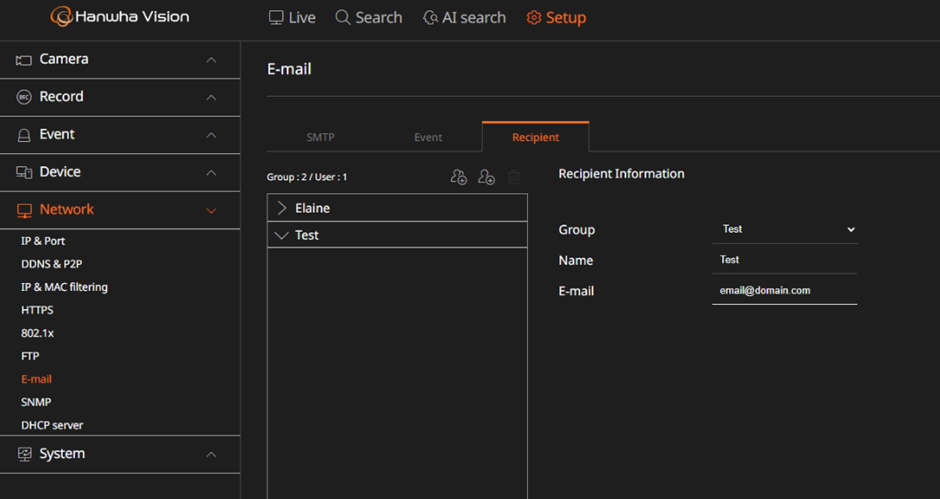
Task: Select the Test group row
Action: click(397, 235)
